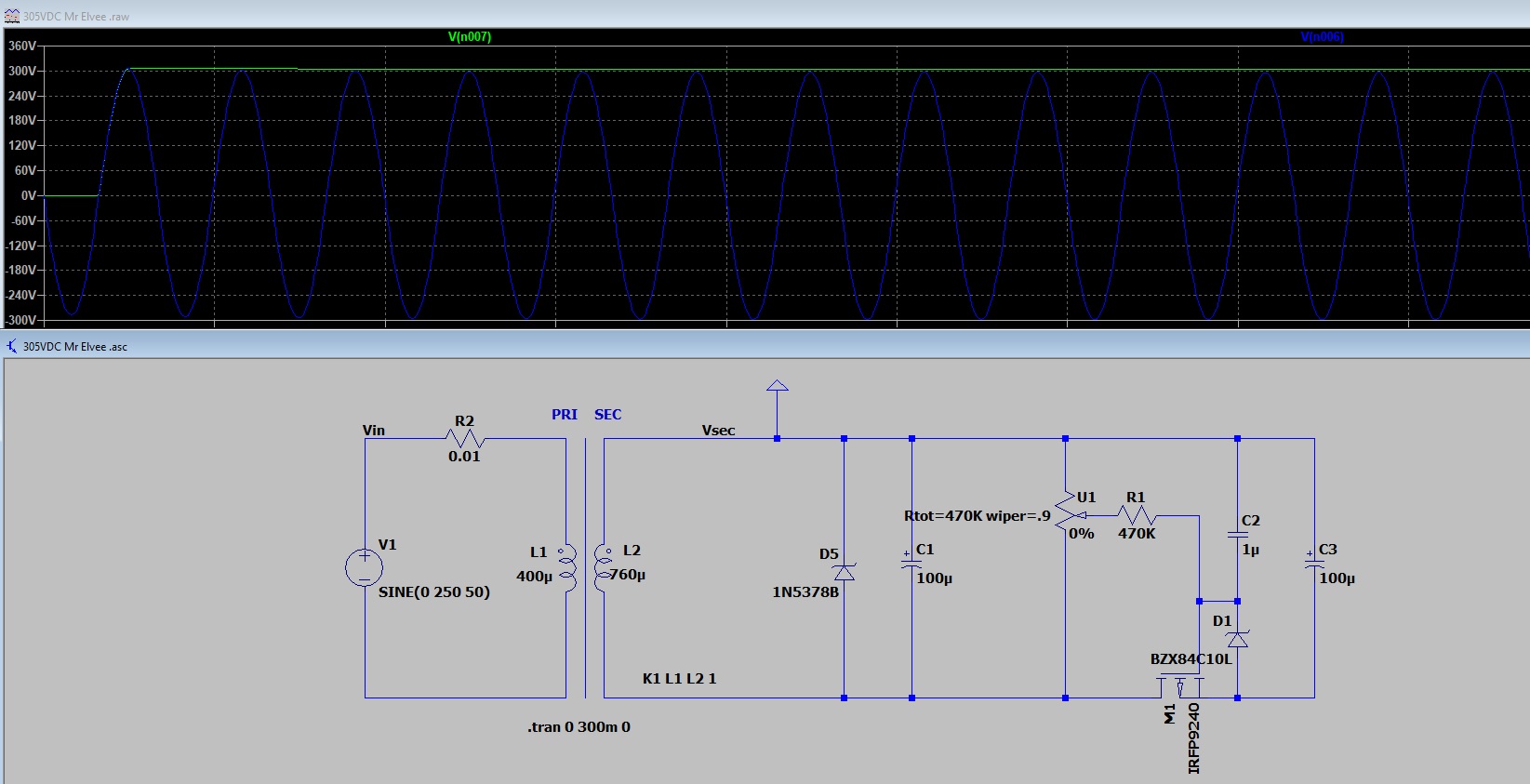Image resolution: width=1530 pixels, height=784 pixels.
Task: Click the 760µ inductance value
Action: [x=628, y=575]
